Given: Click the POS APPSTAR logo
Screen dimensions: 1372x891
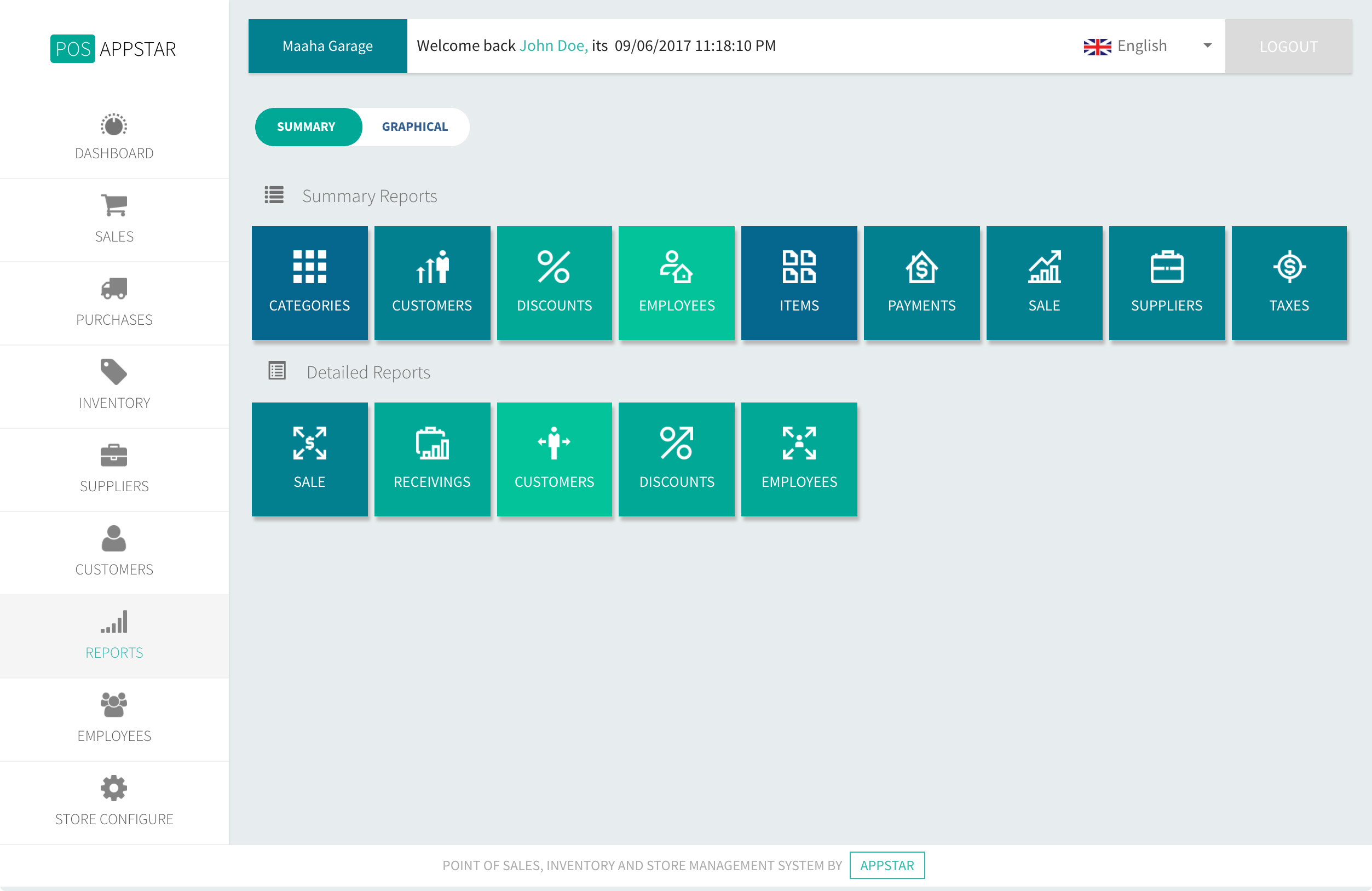Looking at the screenshot, I should coord(113,49).
